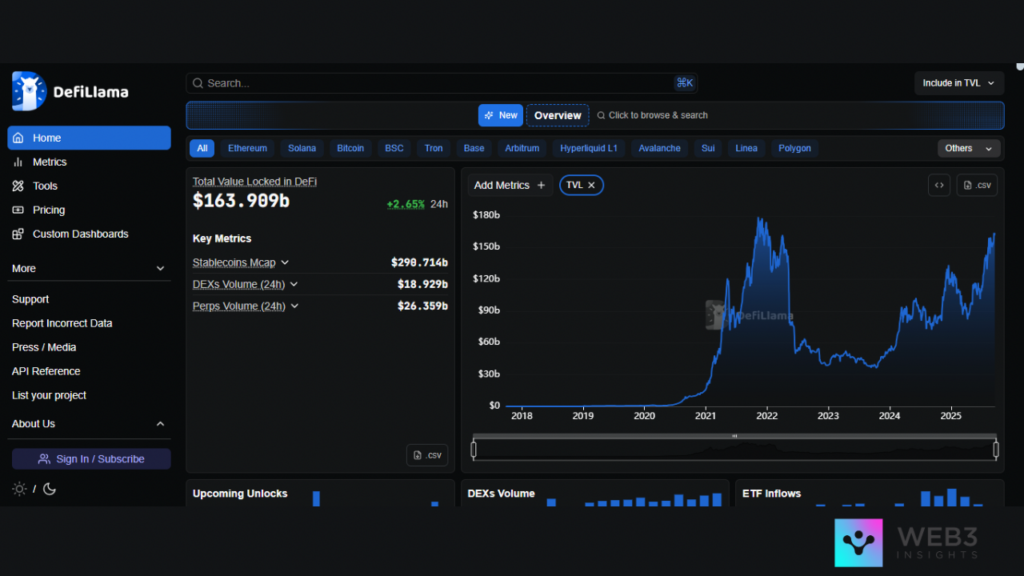This screenshot has height=576, width=1024.
Task: Open the Press / Media link
Action: [44, 347]
